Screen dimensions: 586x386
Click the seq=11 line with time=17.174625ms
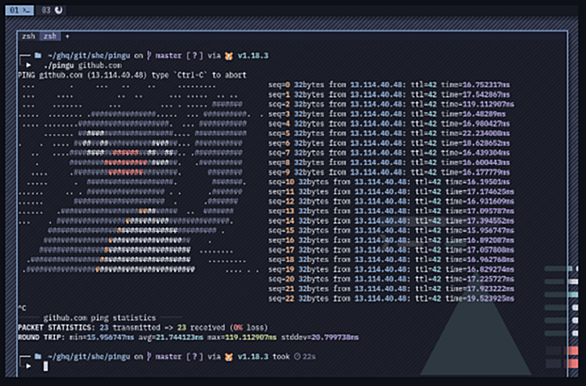(391, 192)
